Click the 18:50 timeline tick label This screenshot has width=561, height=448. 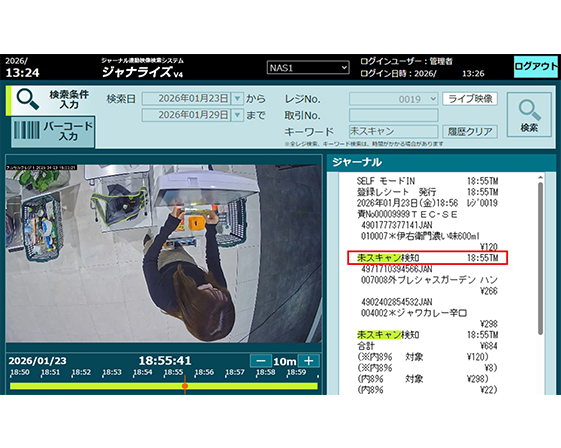pos(20,372)
